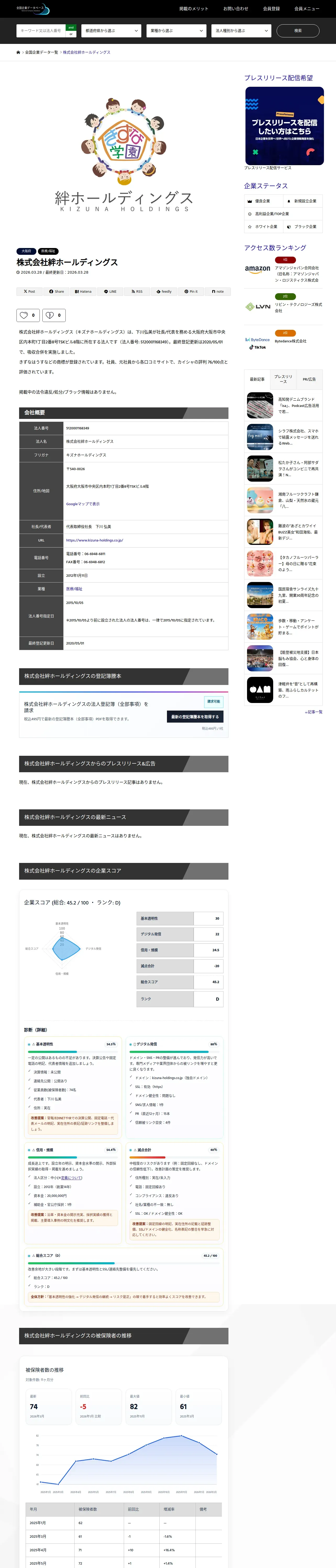Switch to the プレスリリース sidebar tab
This screenshot has height=1568, width=336.
283,379
